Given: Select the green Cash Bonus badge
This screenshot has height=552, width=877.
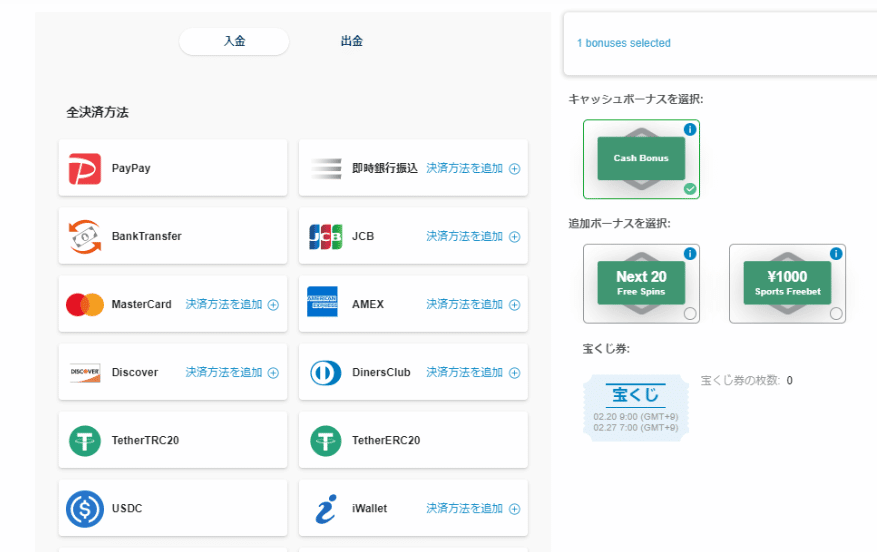Looking at the screenshot, I should coord(641,159).
